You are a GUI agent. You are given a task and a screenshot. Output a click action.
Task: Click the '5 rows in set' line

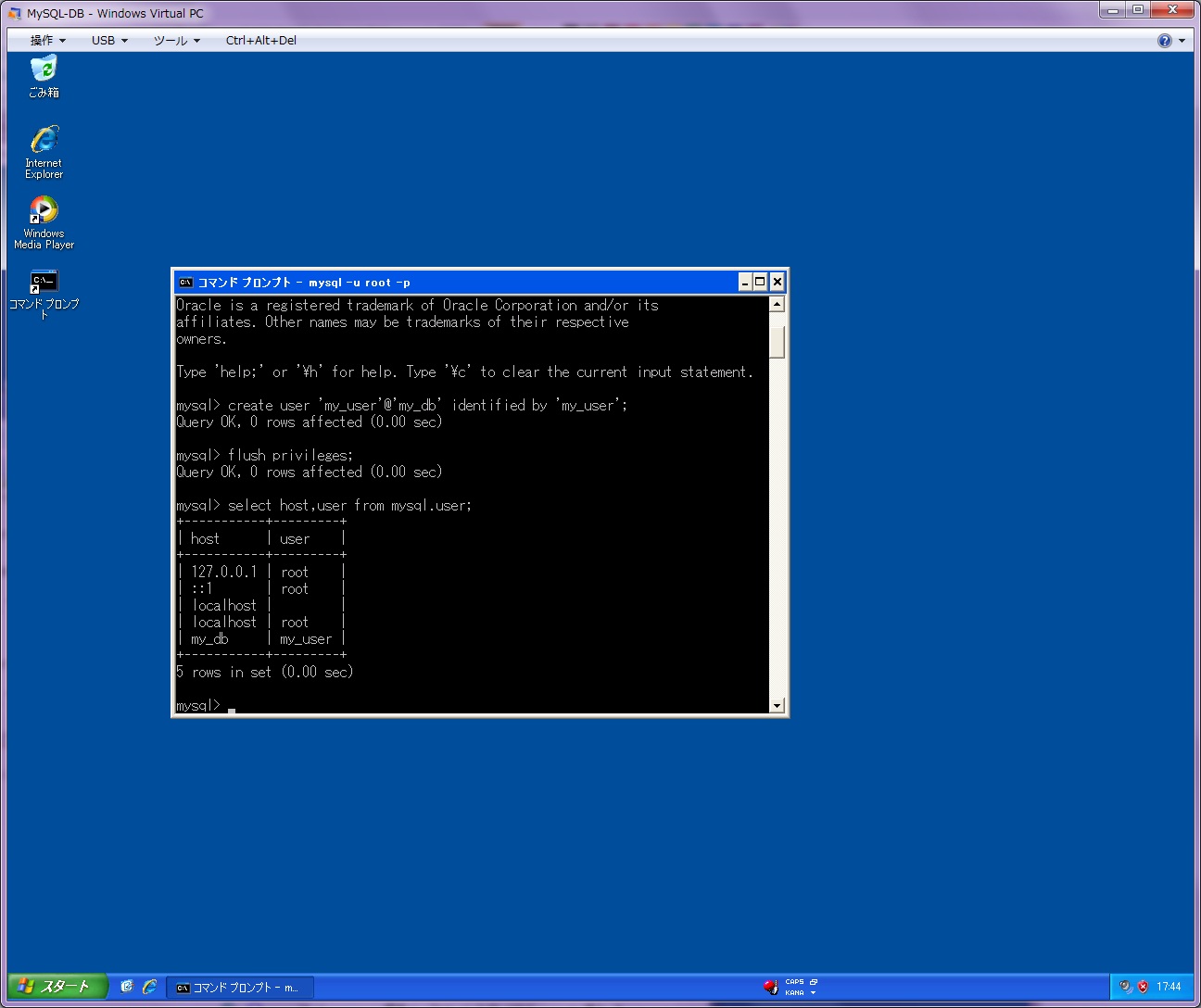click(x=265, y=673)
